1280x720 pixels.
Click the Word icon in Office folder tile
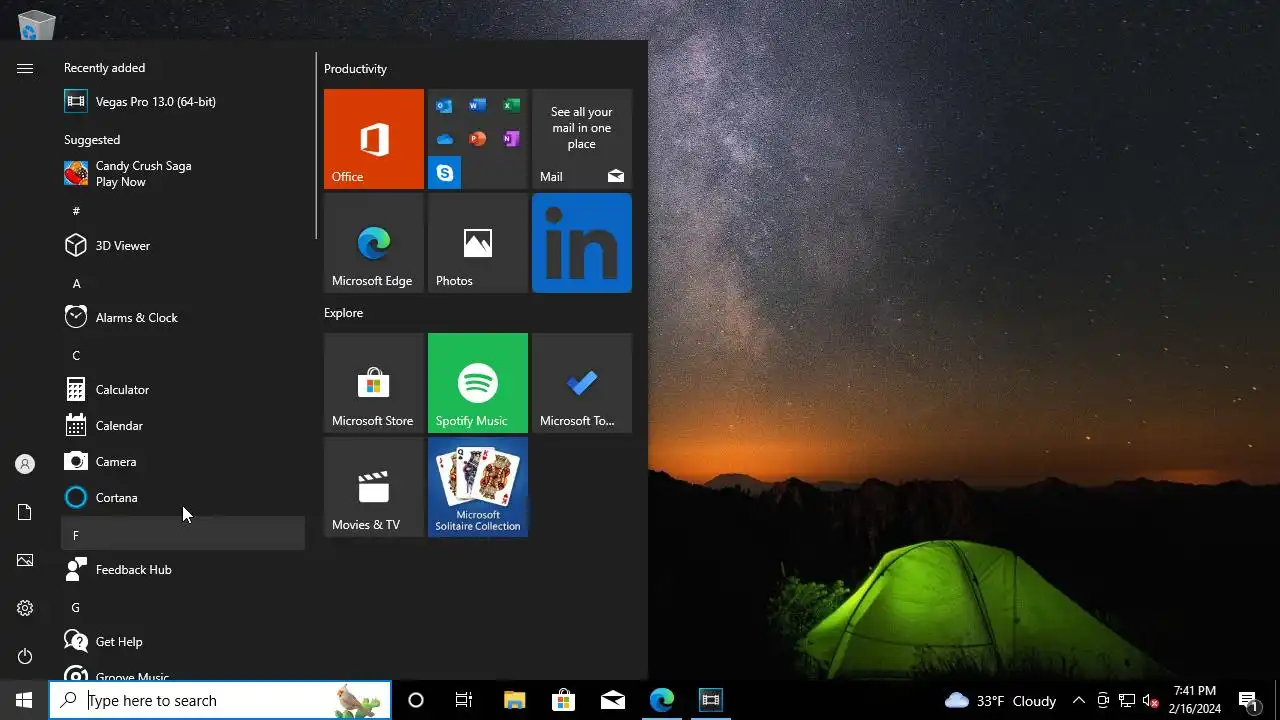click(x=478, y=106)
